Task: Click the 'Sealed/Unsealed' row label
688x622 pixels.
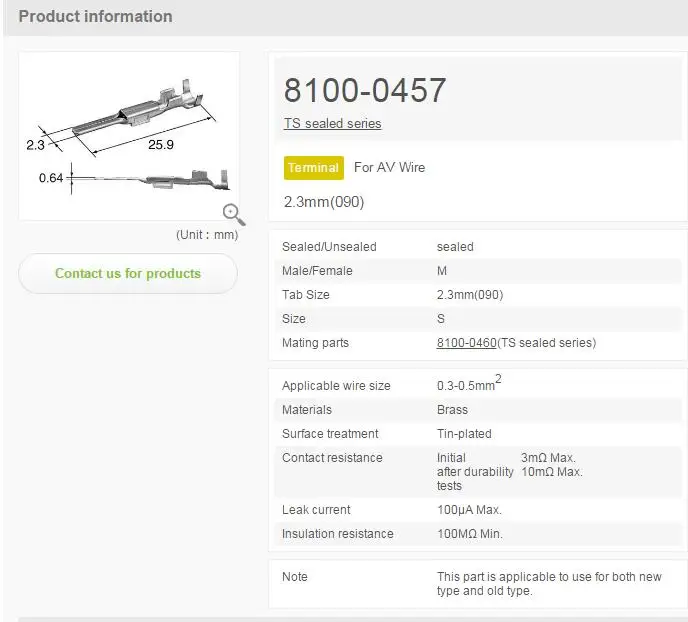Action: pos(329,247)
